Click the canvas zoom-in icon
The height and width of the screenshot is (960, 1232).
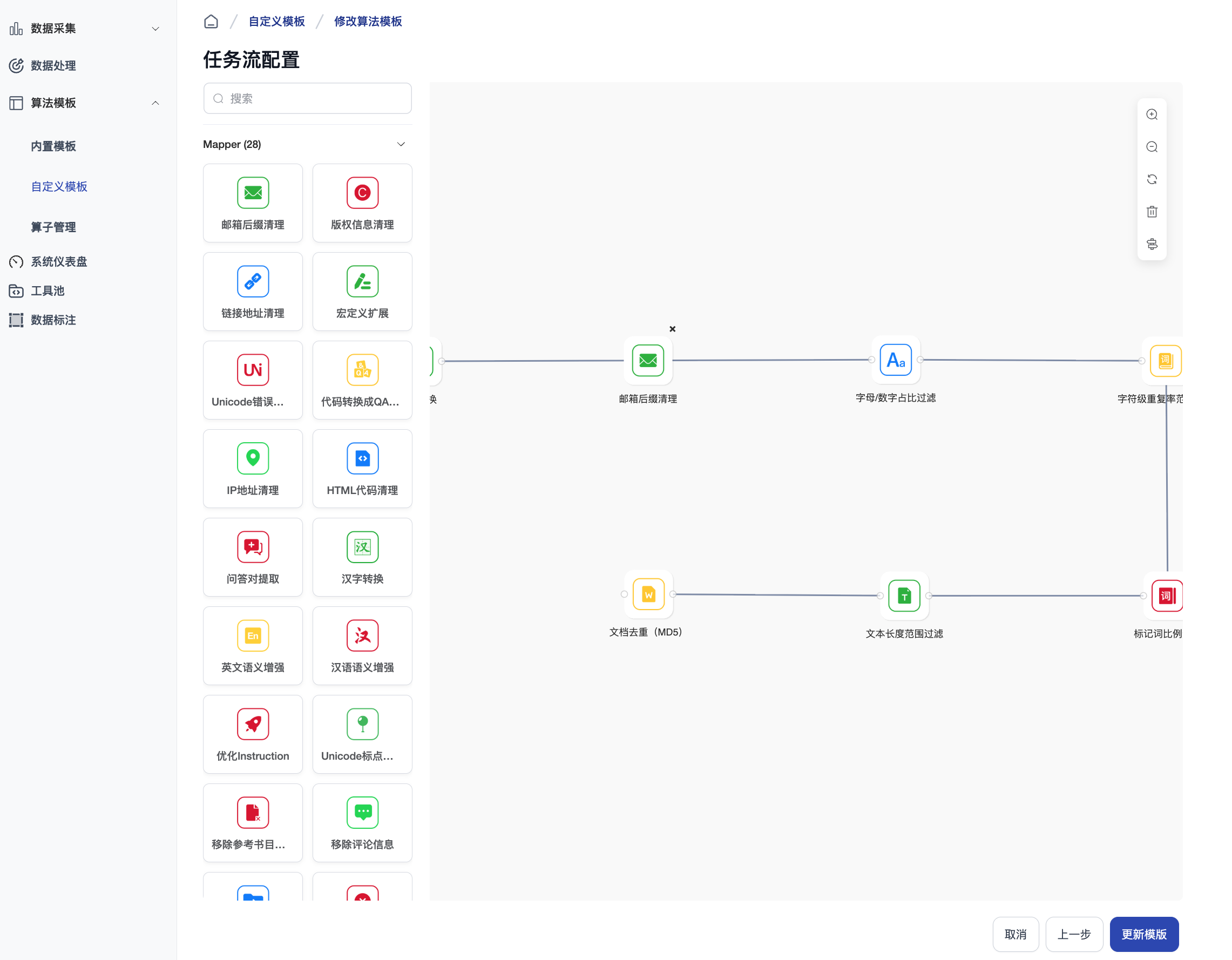coord(1152,114)
